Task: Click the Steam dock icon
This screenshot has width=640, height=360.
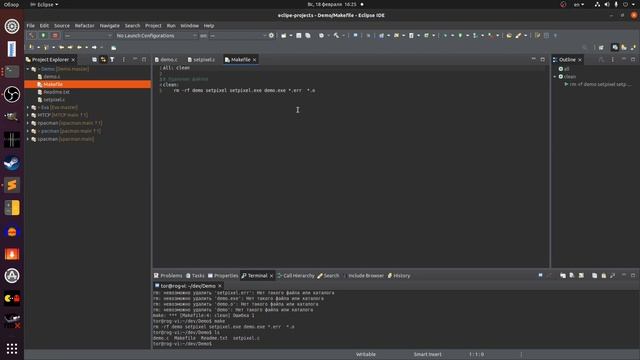Action: click(x=12, y=163)
